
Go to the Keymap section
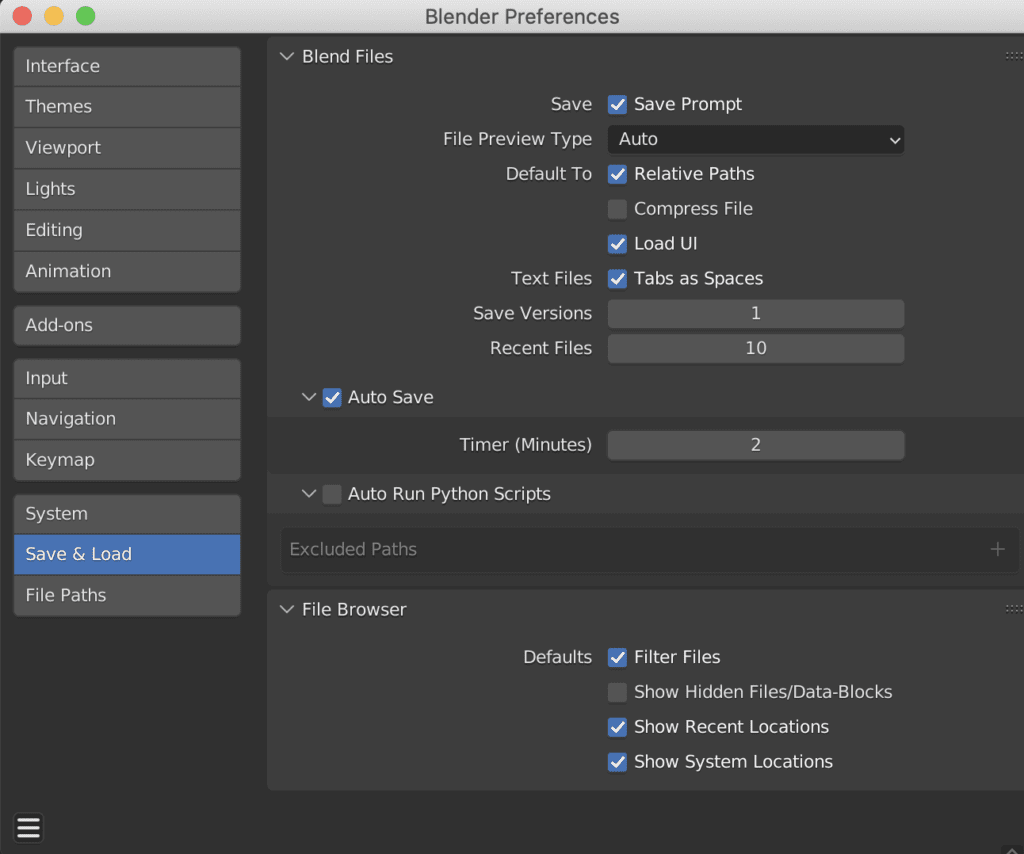(x=127, y=460)
